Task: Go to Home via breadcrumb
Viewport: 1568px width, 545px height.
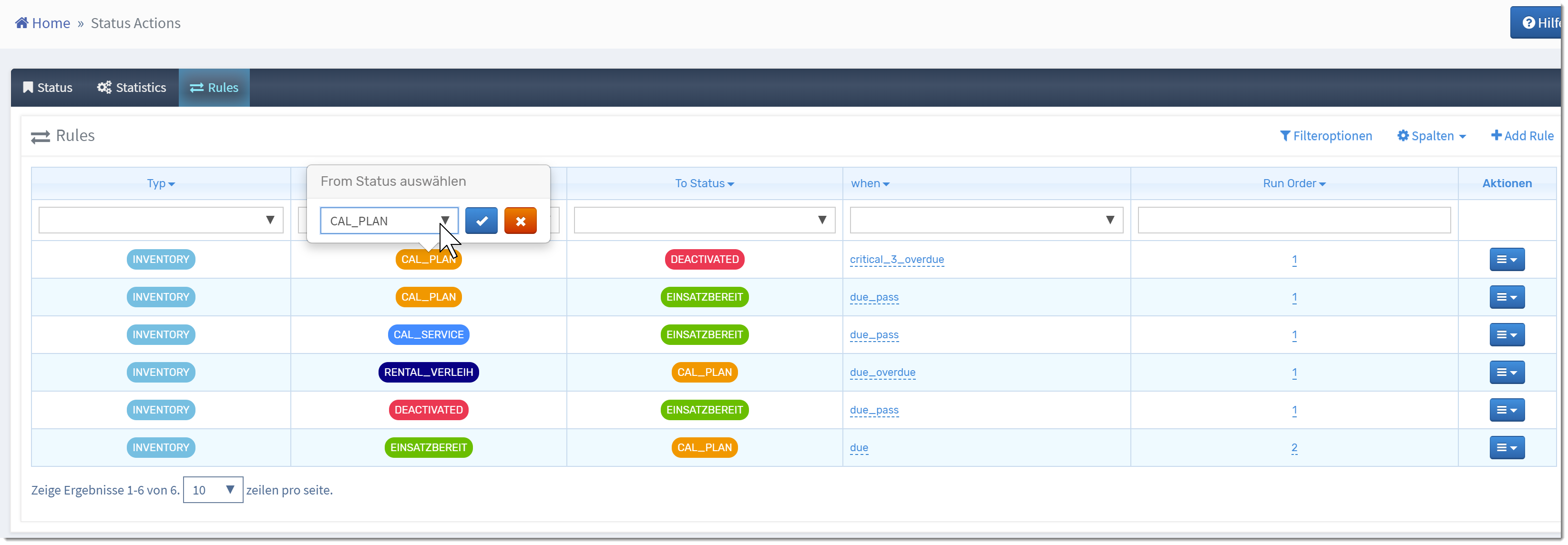Action: [42, 23]
